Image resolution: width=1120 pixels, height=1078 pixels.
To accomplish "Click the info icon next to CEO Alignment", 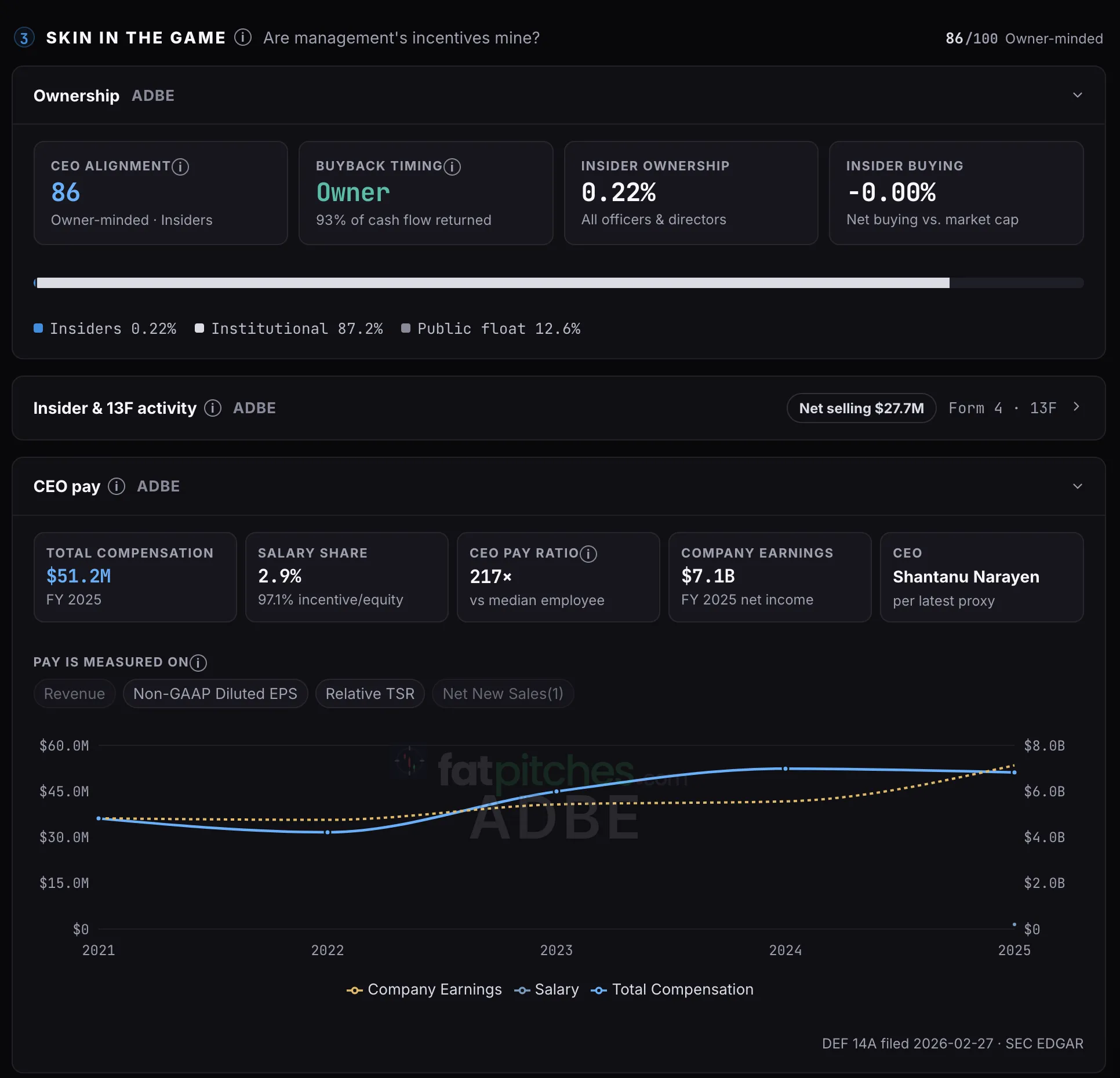I will pyautogui.click(x=180, y=167).
